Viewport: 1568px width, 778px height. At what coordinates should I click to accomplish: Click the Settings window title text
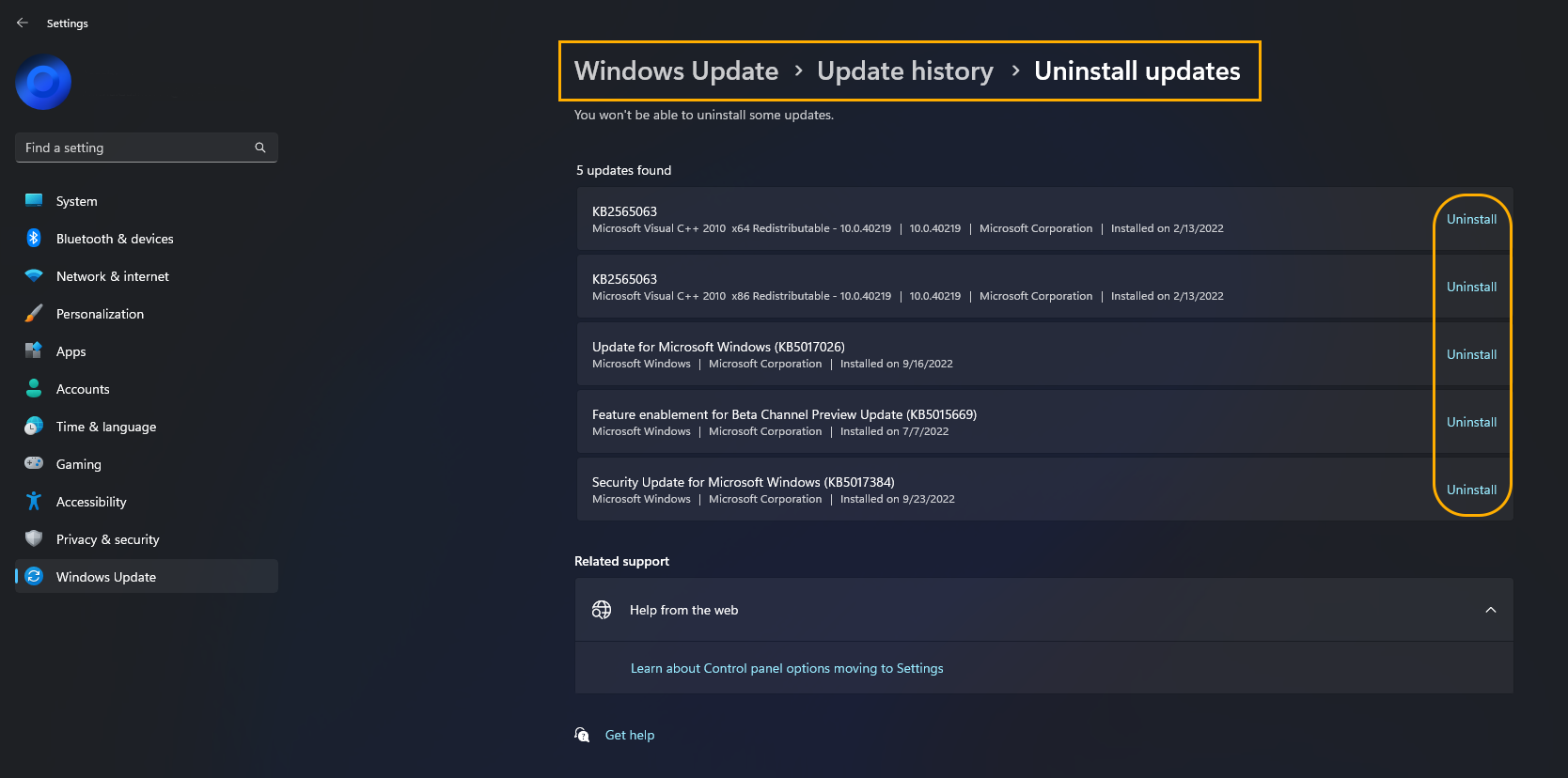68,23
